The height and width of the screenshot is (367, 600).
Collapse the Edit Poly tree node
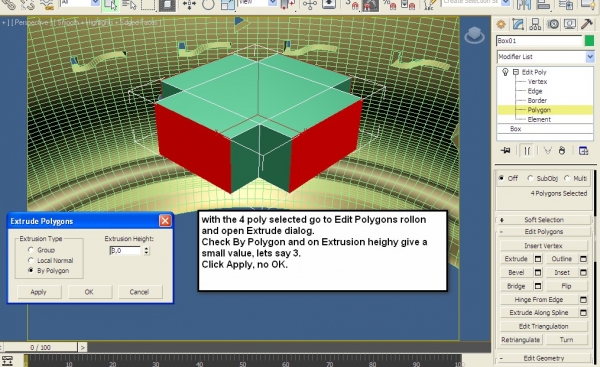[x=516, y=72]
